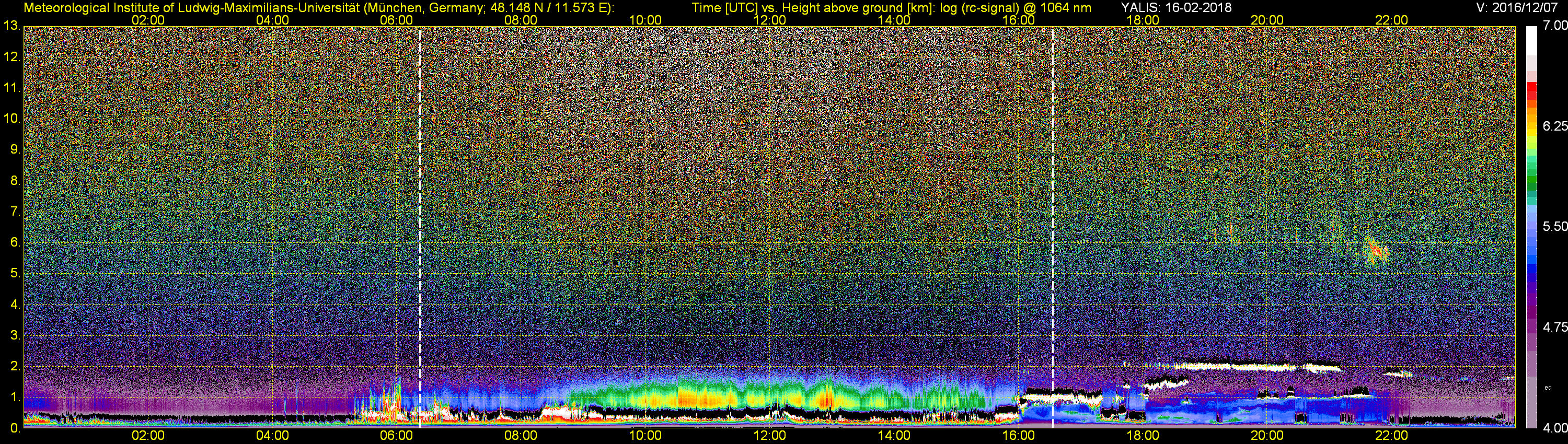The width and height of the screenshot is (1568, 444).
Task: Click the 'eq' label beside the colorbar
Action: pos(1548,388)
